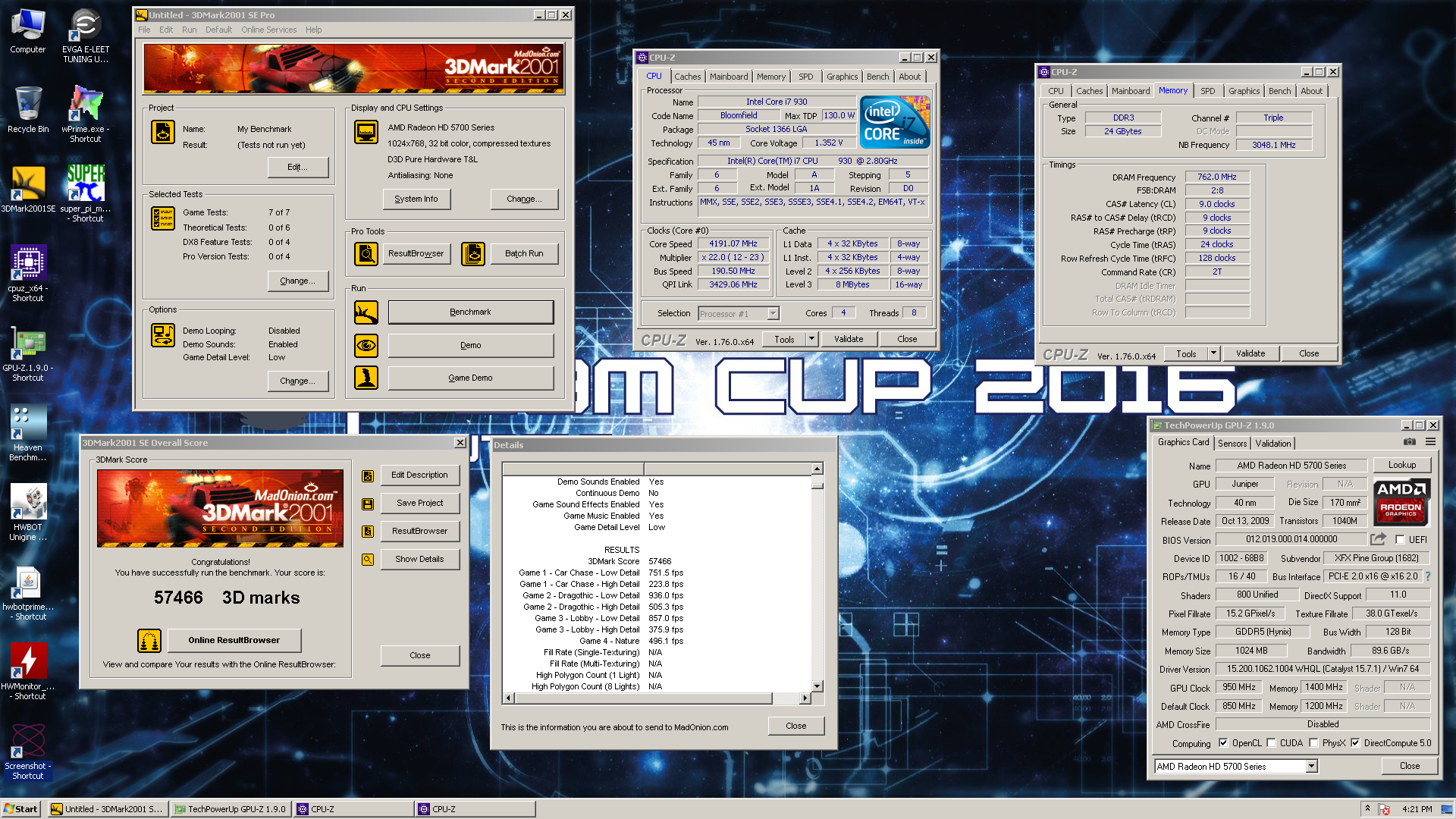Switch to SPD tab in CPU-Z Memory window

tap(1207, 91)
